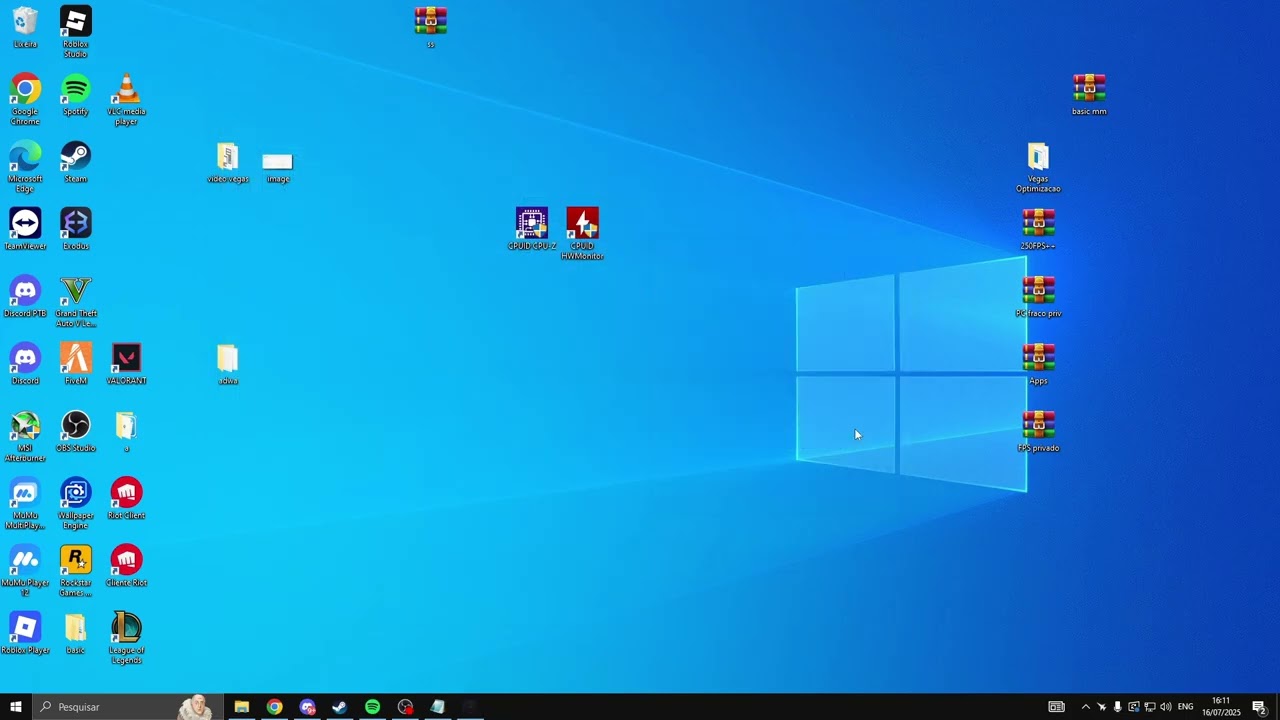Select the VLC media player shortcut
Image resolution: width=1280 pixels, height=720 pixels.
tap(126, 99)
